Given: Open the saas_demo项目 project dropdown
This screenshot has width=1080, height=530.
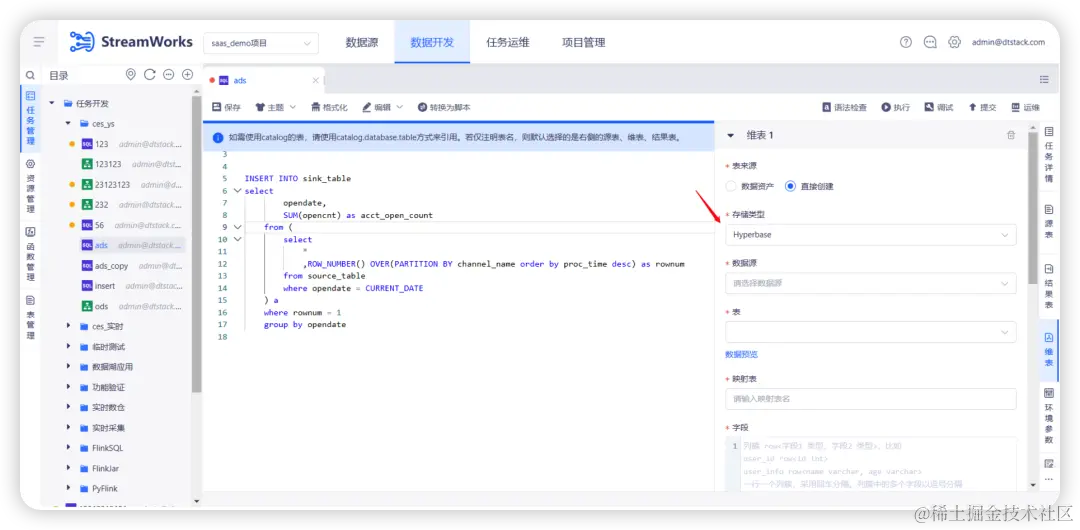Looking at the screenshot, I should [261, 43].
